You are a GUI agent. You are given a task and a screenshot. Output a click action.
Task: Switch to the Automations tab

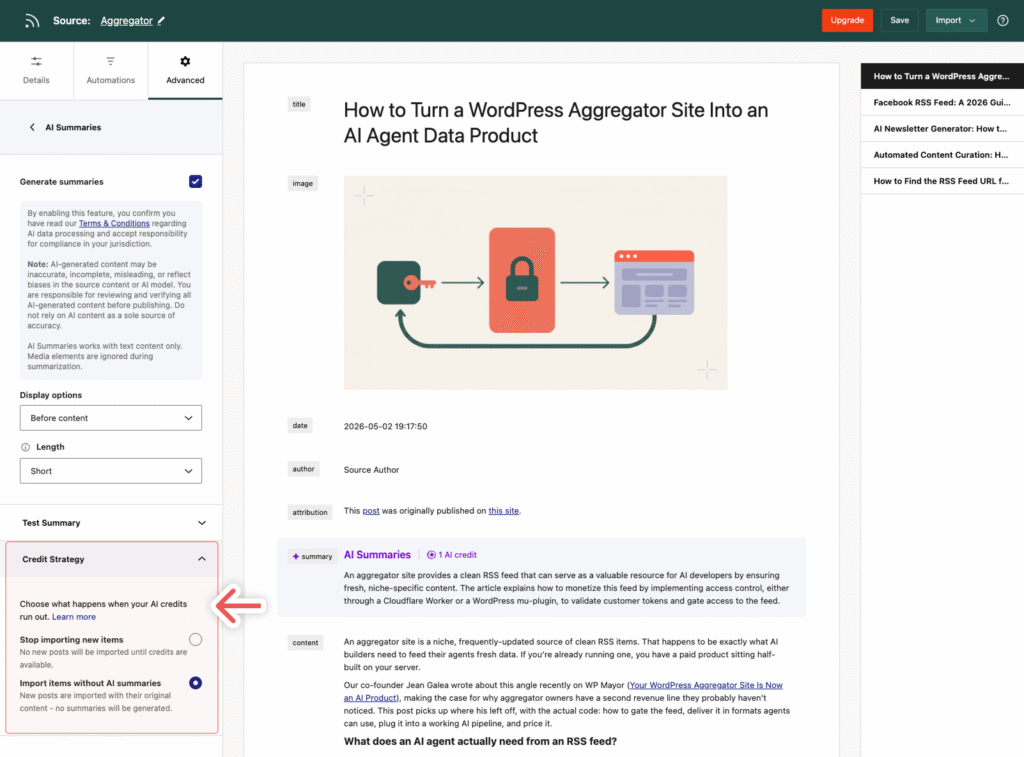111,71
